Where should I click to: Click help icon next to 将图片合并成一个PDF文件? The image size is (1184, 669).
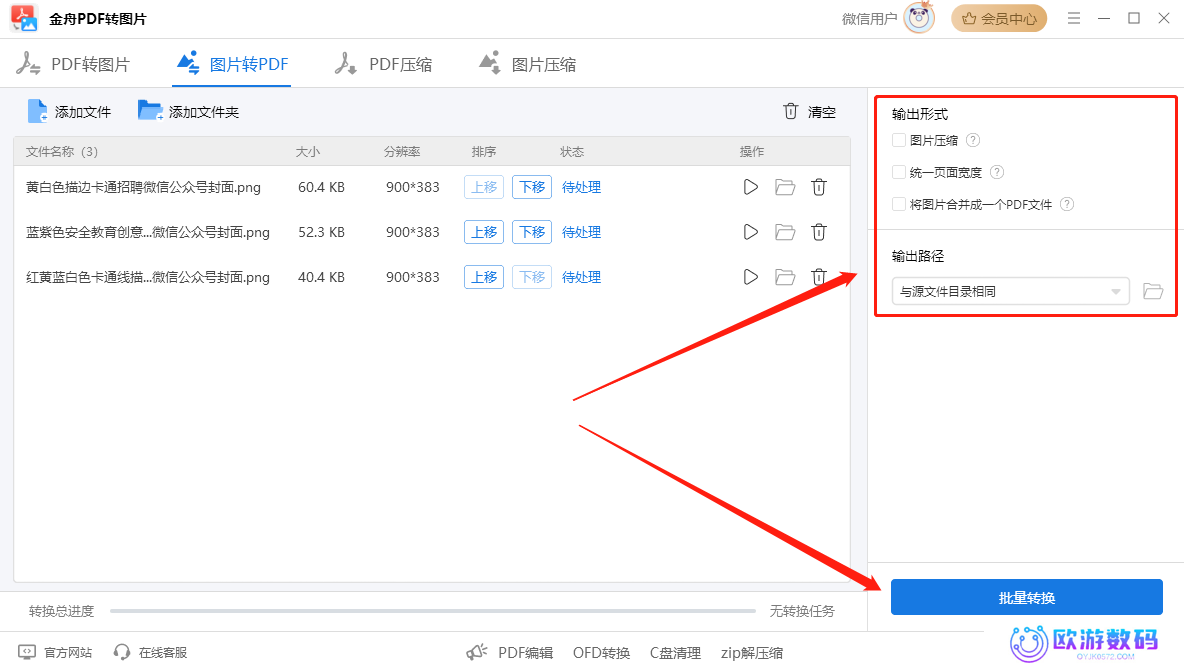pyautogui.click(x=1067, y=205)
